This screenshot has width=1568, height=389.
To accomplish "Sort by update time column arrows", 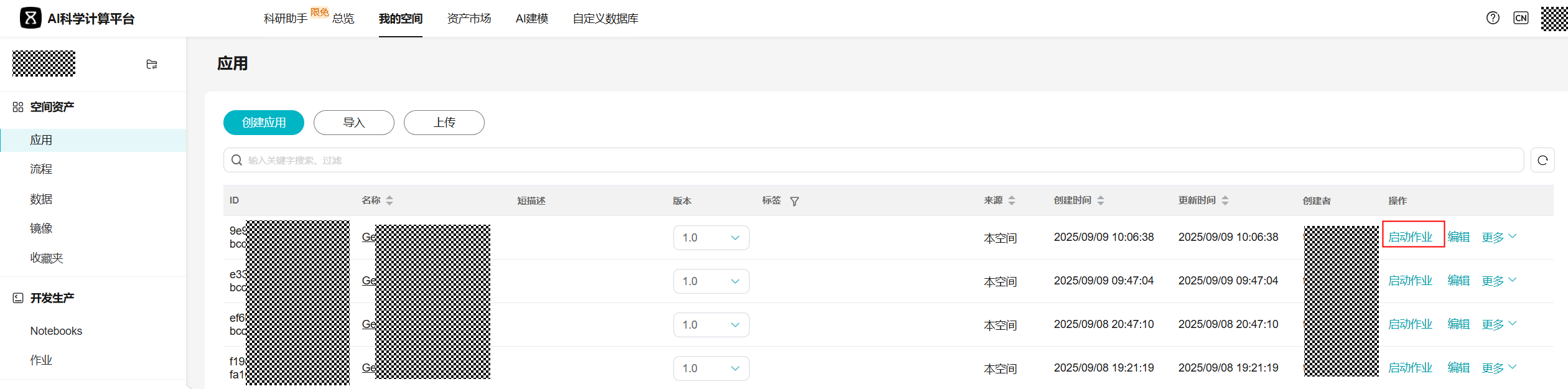I will [x=1225, y=200].
